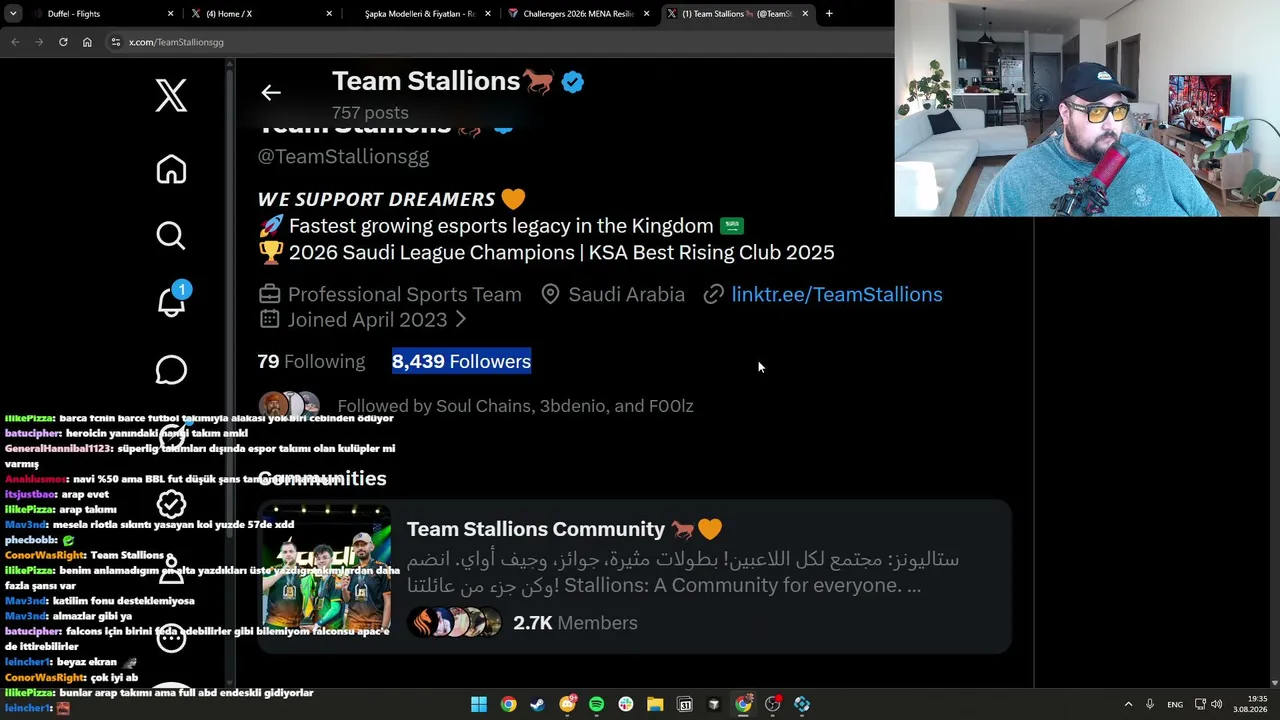
Task: Show hidden system tray icons
Action: [x=1129, y=705]
